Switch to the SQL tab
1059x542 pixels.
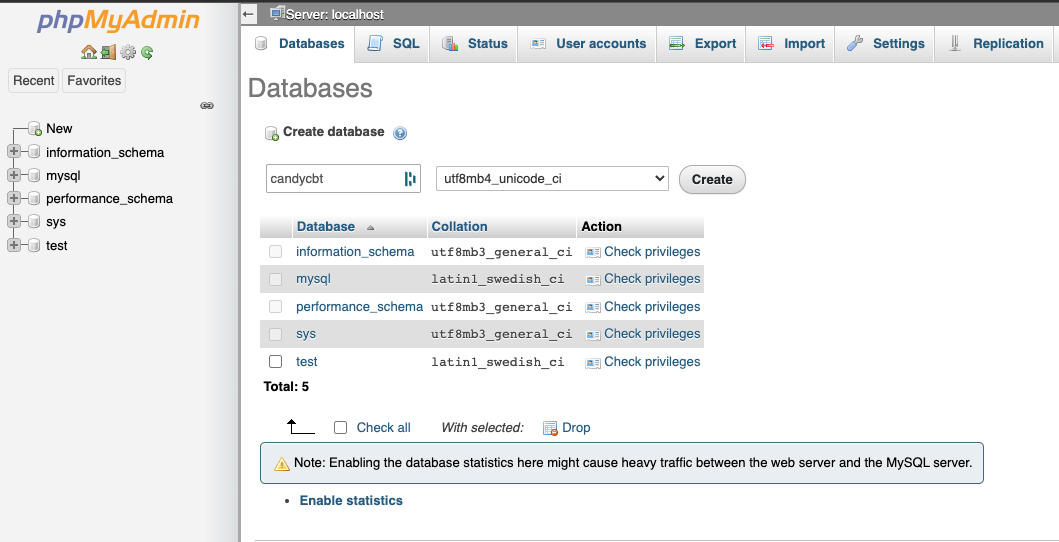click(392, 44)
